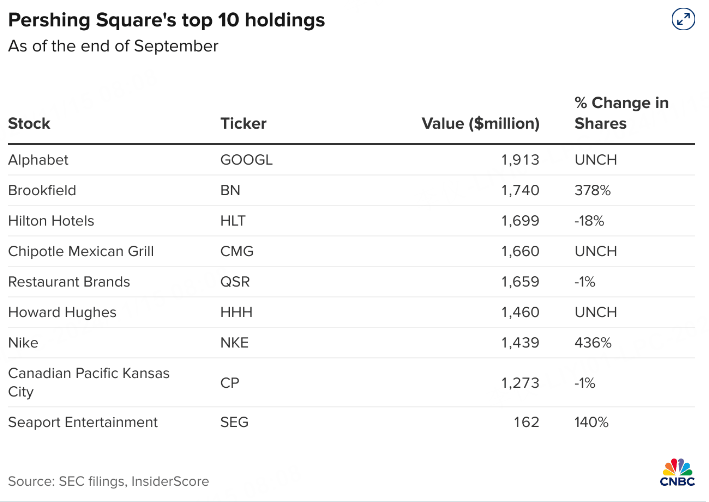The height and width of the screenshot is (502, 709).
Task: Click the expand fullscreen icon
Action: 683,19
